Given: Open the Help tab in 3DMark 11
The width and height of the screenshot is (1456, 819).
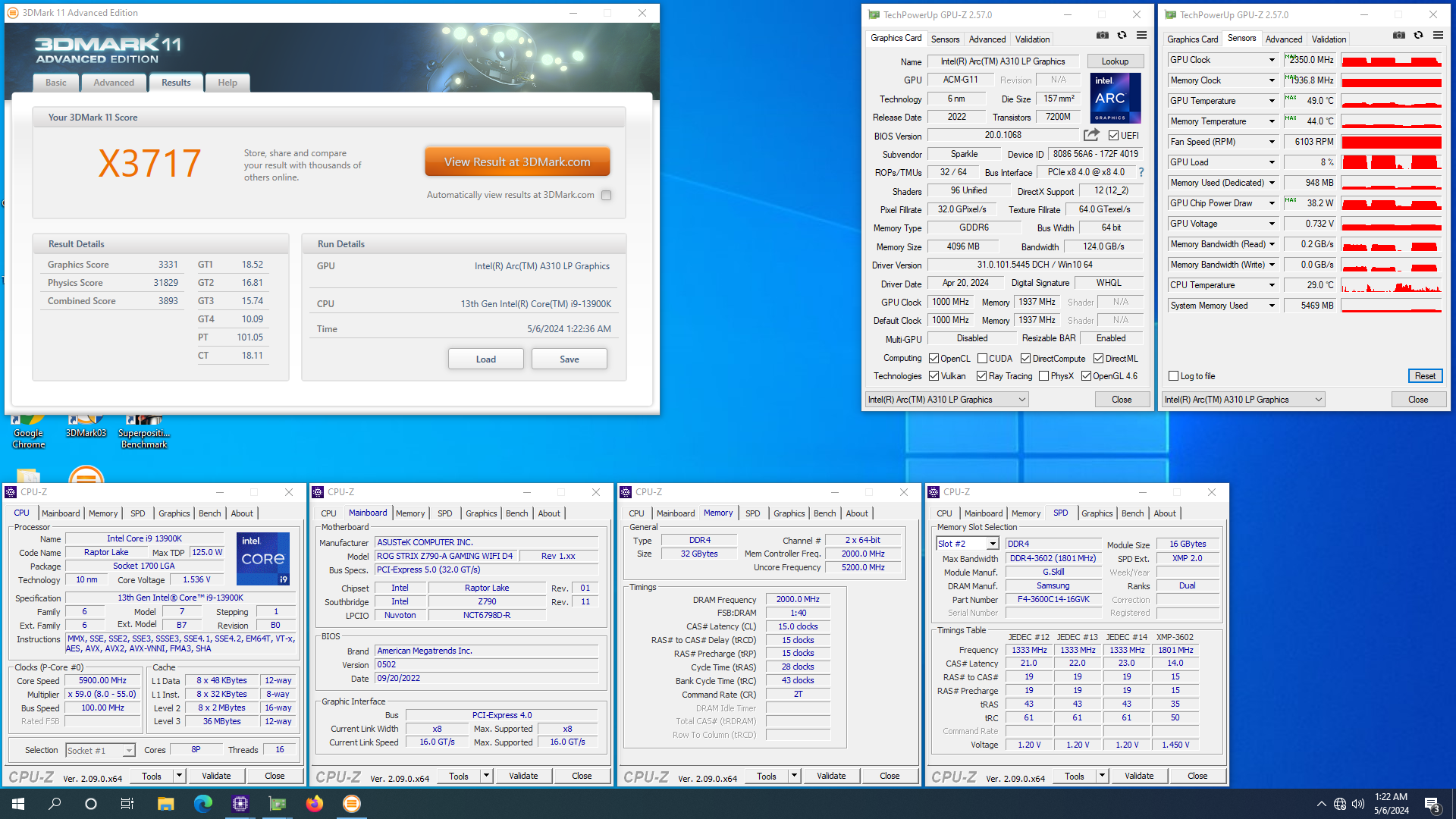Looking at the screenshot, I should tap(227, 83).
